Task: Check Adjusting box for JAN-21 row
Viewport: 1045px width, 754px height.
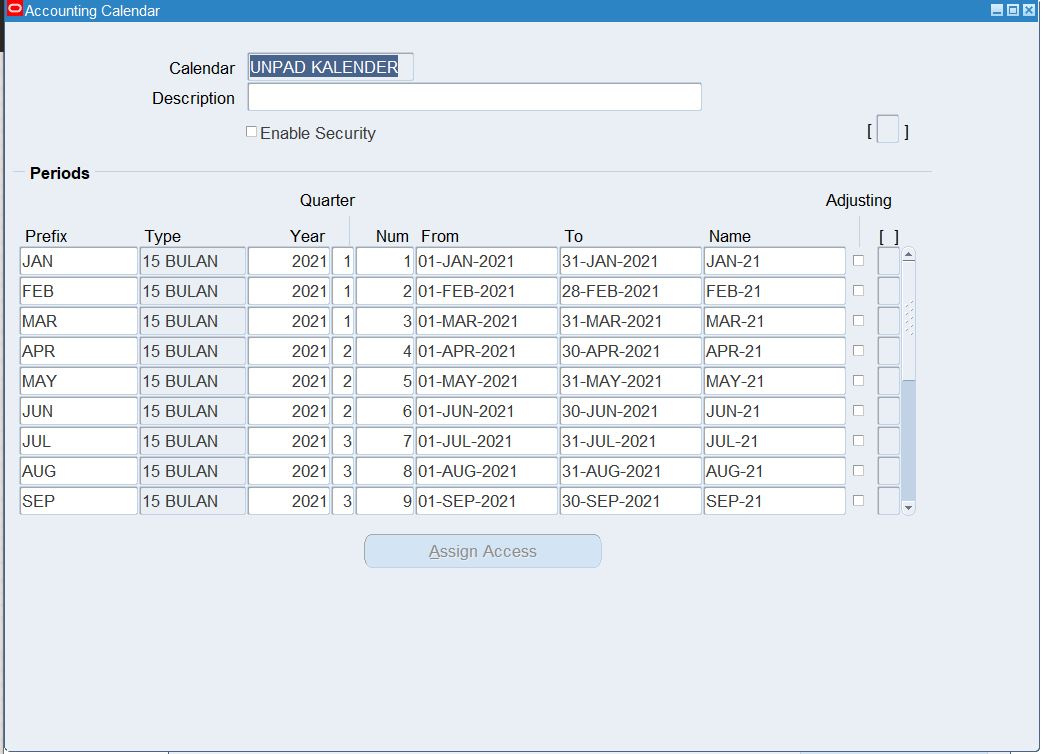Action: (x=858, y=261)
